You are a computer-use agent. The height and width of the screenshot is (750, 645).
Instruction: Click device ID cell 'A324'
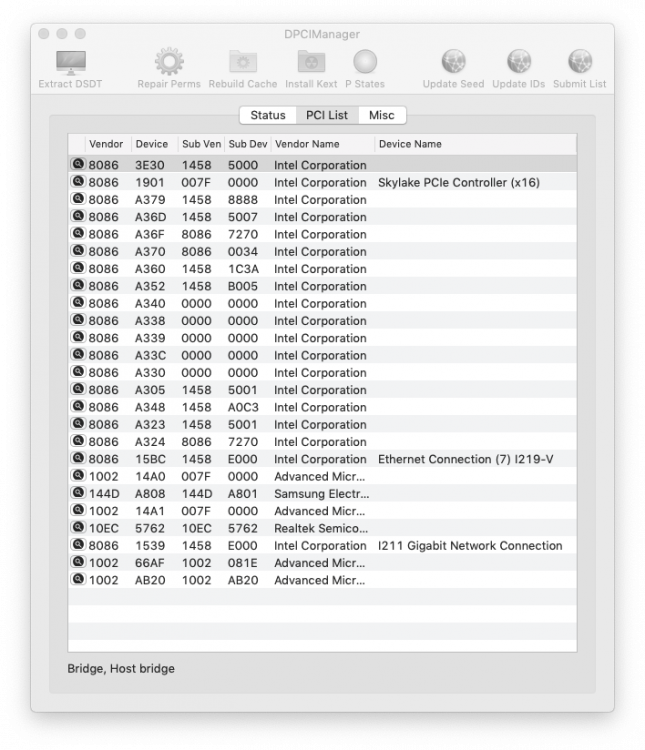(150, 442)
